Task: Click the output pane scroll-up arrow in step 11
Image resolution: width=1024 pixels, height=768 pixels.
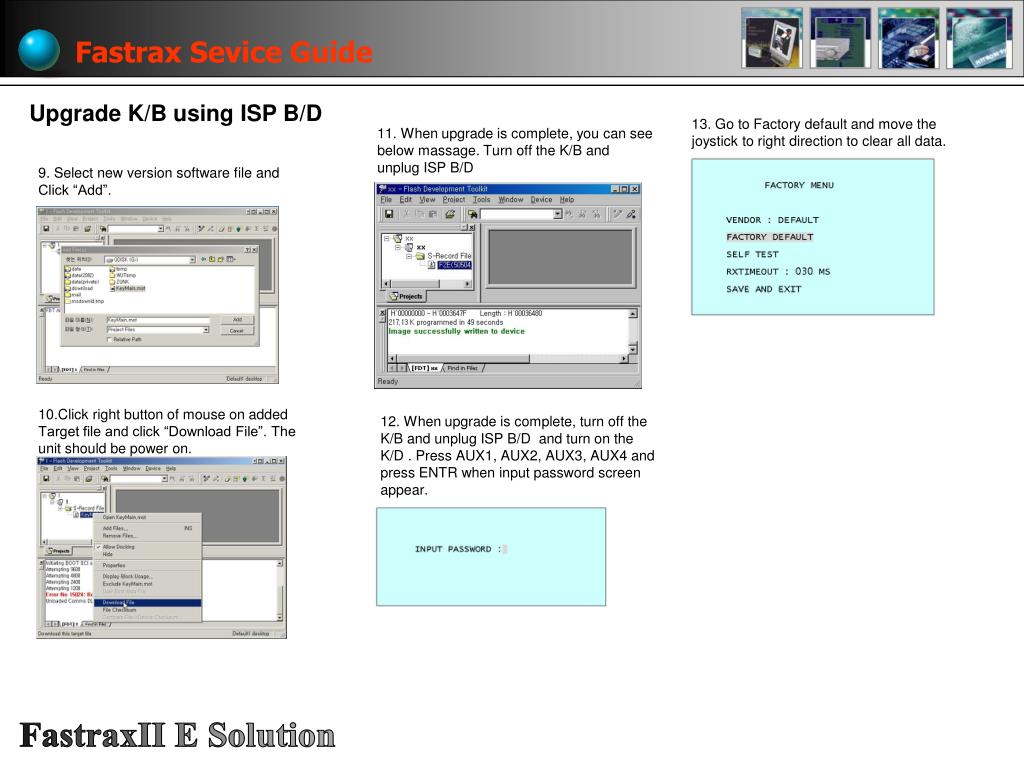Action: [x=633, y=314]
